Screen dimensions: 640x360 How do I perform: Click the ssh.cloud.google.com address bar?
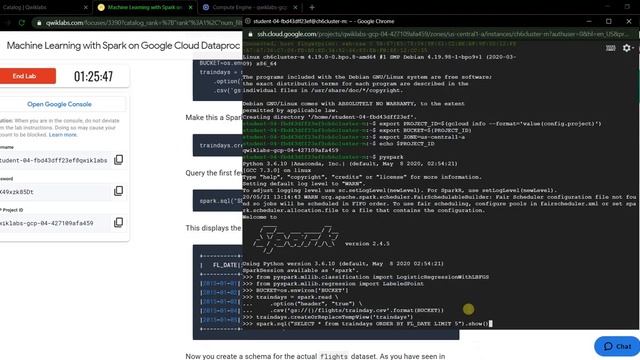pos(441,34)
